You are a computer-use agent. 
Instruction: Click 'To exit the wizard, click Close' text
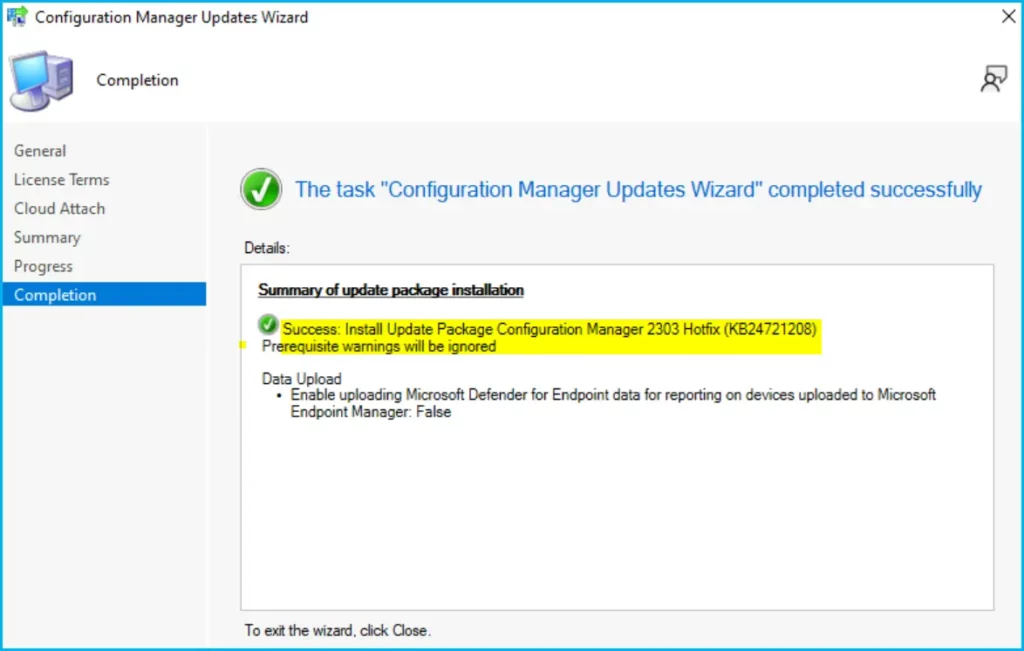tap(338, 631)
